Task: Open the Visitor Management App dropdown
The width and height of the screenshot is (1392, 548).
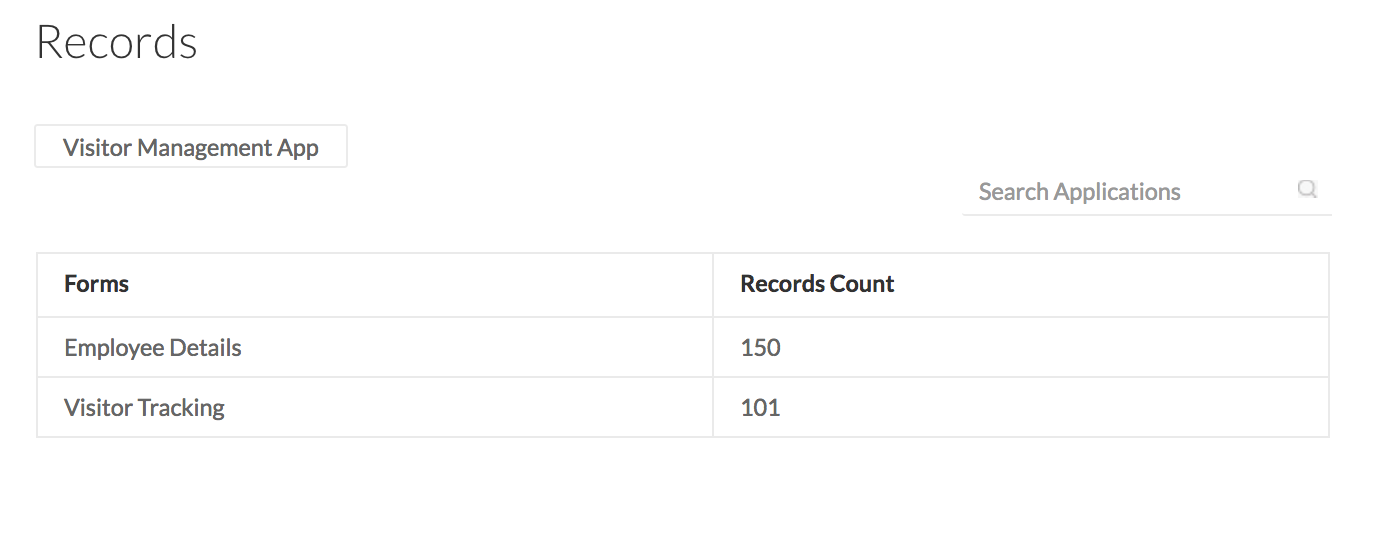Action: pos(191,147)
